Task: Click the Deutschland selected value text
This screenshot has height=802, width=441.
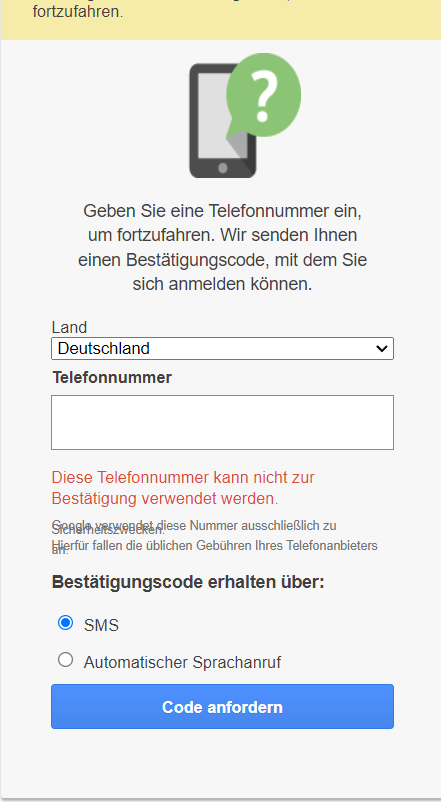Action: 104,348
